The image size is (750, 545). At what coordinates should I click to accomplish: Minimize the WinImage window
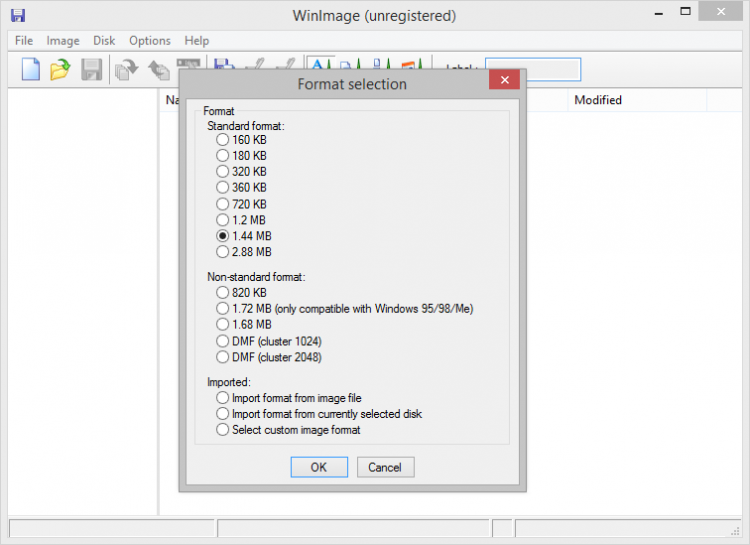(659, 13)
